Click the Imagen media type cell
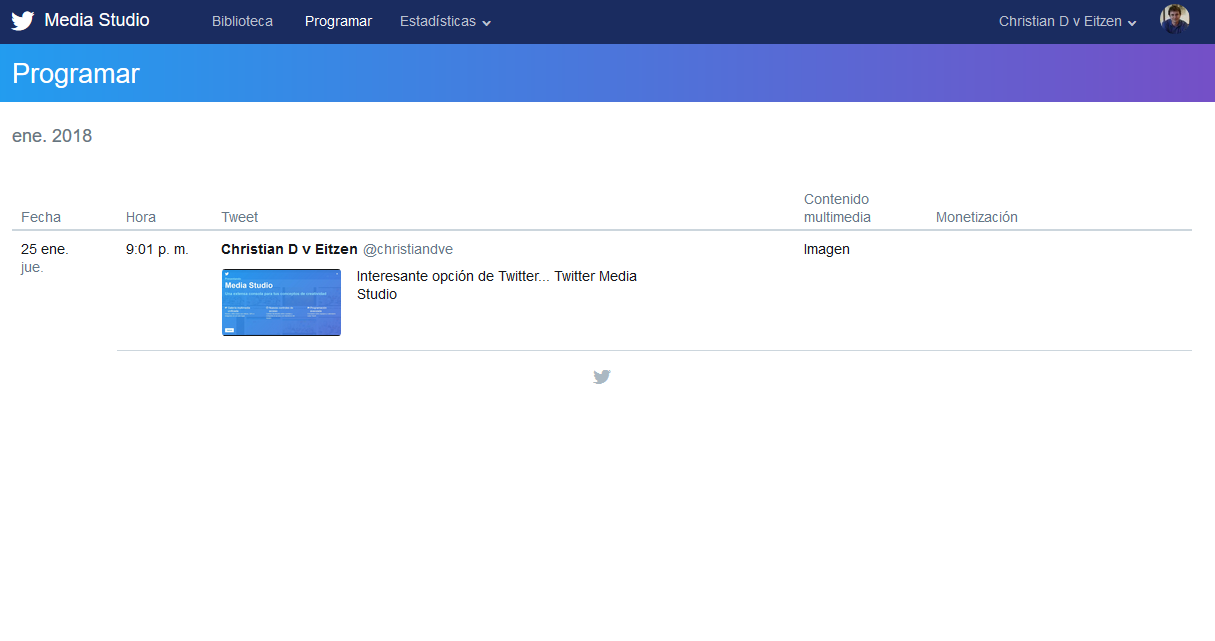 [x=827, y=249]
